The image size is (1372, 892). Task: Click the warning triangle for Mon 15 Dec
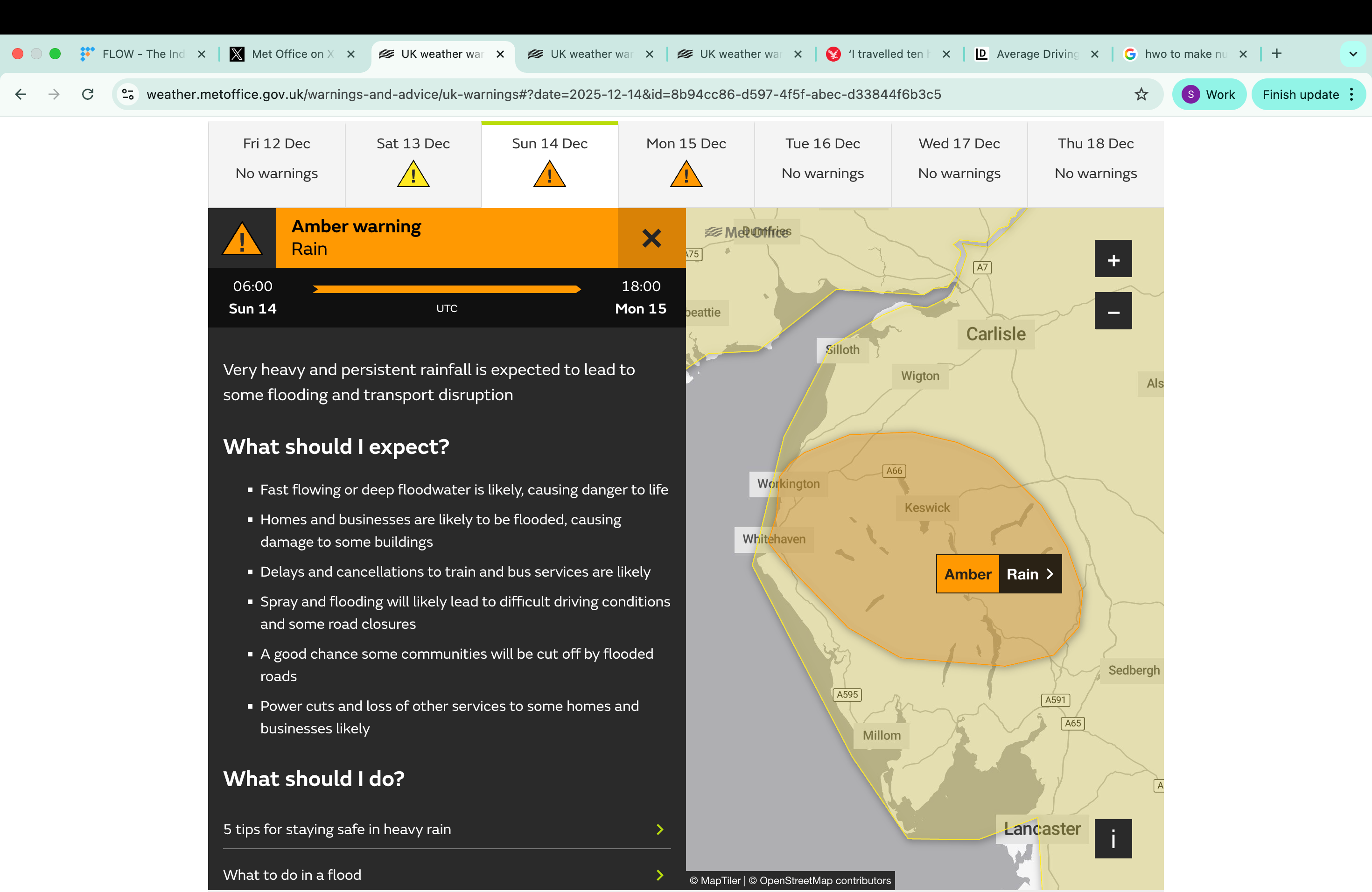click(x=686, y=173)
